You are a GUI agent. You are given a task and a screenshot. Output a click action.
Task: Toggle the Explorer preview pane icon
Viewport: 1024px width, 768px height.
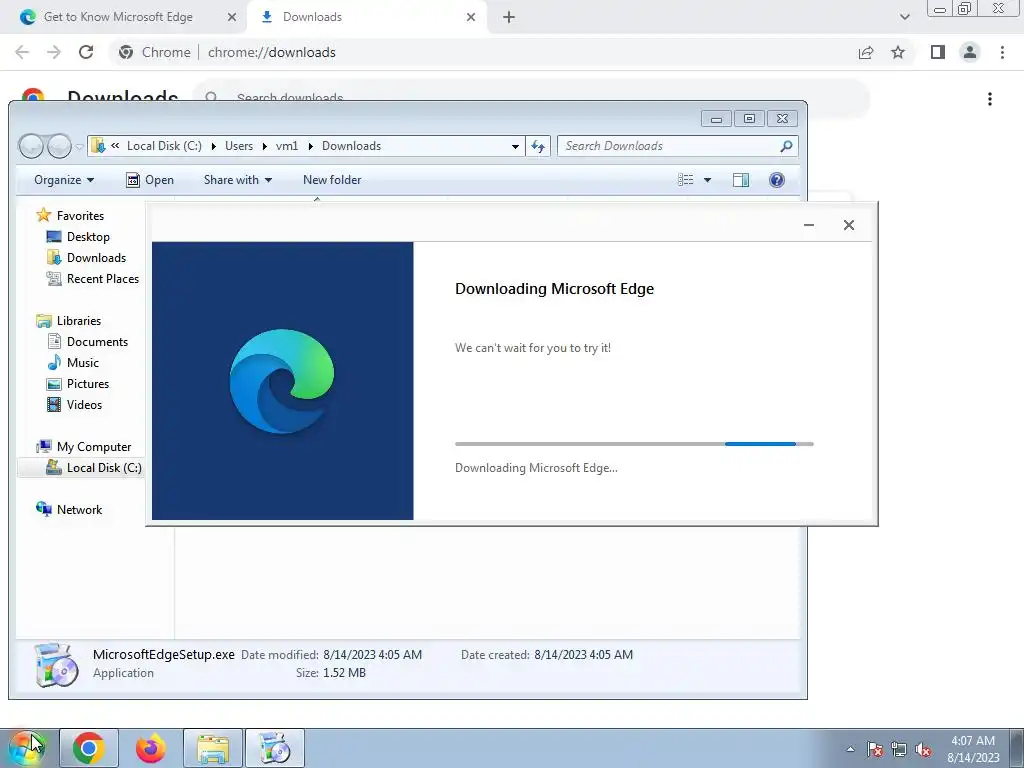point(741,180)
